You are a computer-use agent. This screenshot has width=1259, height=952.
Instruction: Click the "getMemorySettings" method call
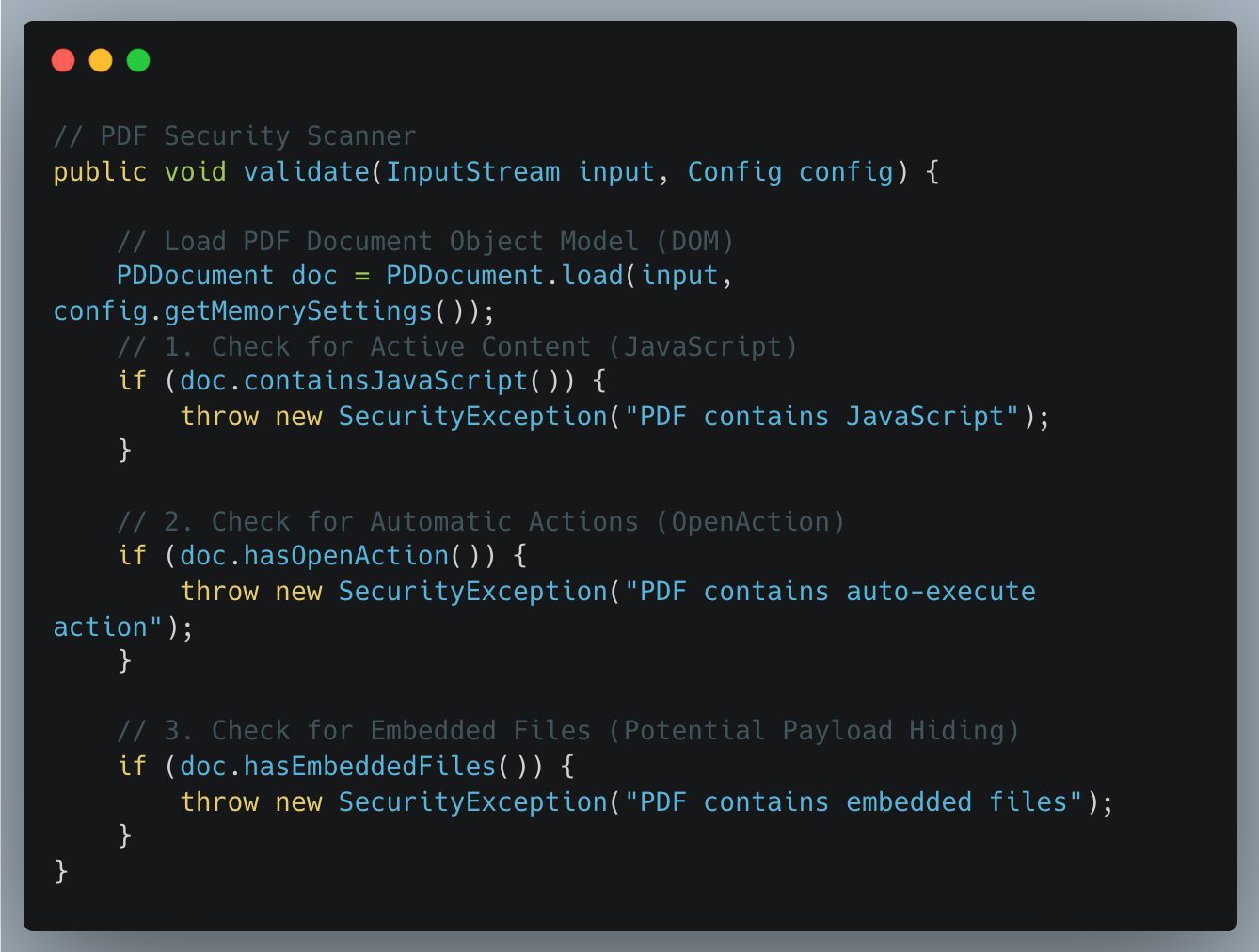297,311
